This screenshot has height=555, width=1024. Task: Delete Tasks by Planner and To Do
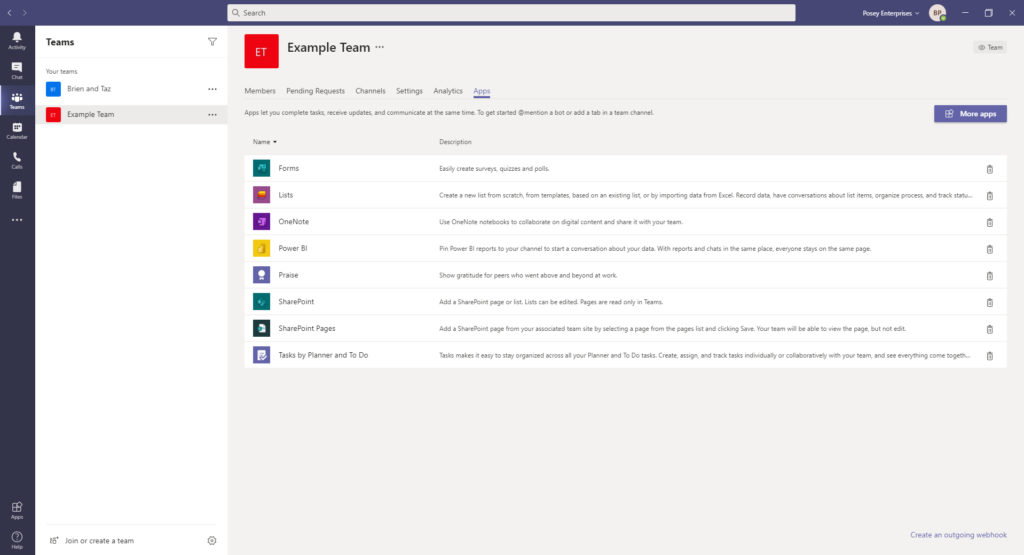coord(989,357)
